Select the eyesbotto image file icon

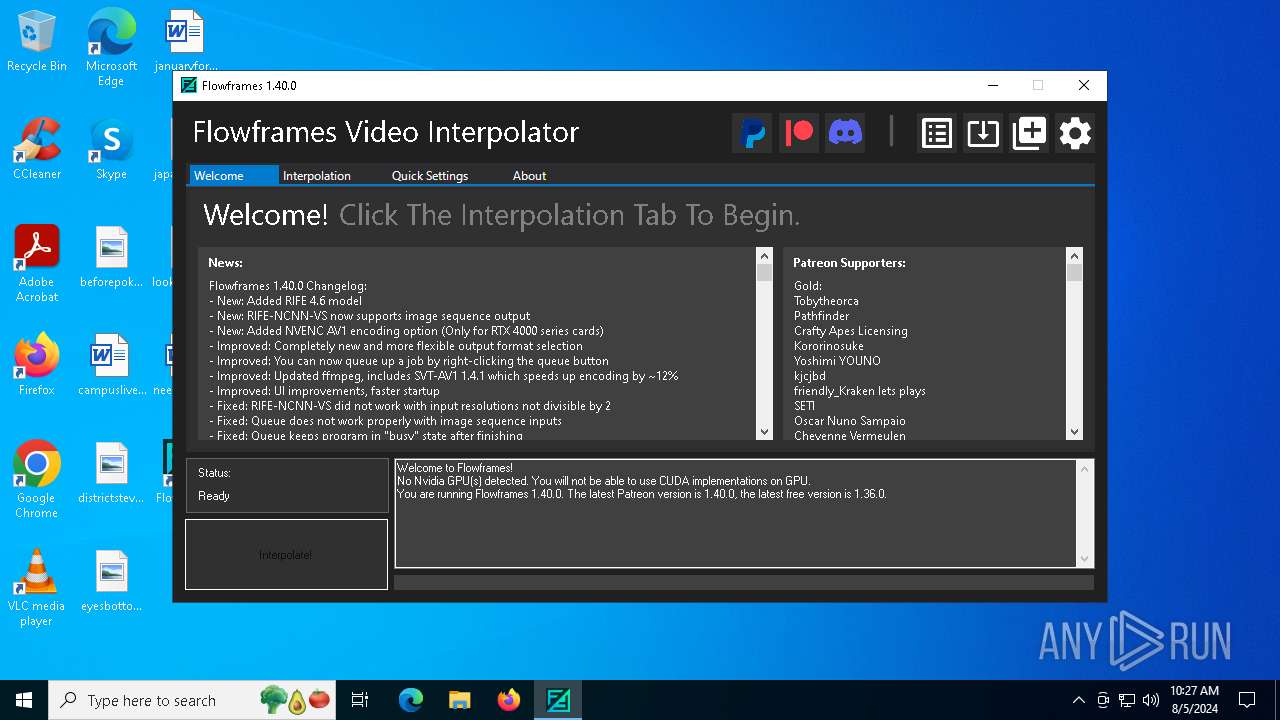111,582
